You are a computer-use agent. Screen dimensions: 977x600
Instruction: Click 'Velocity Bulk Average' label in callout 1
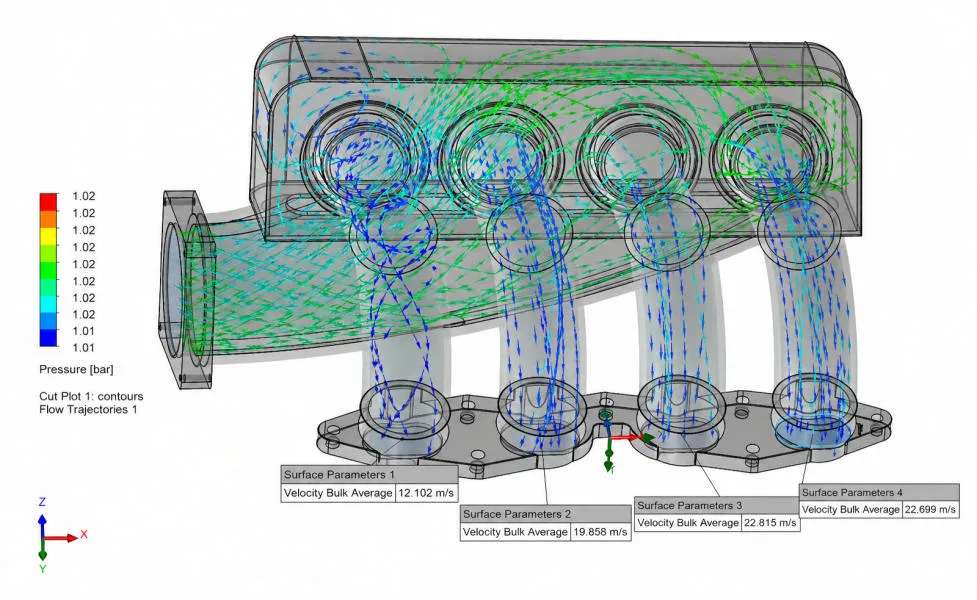(x=338, y=493)
